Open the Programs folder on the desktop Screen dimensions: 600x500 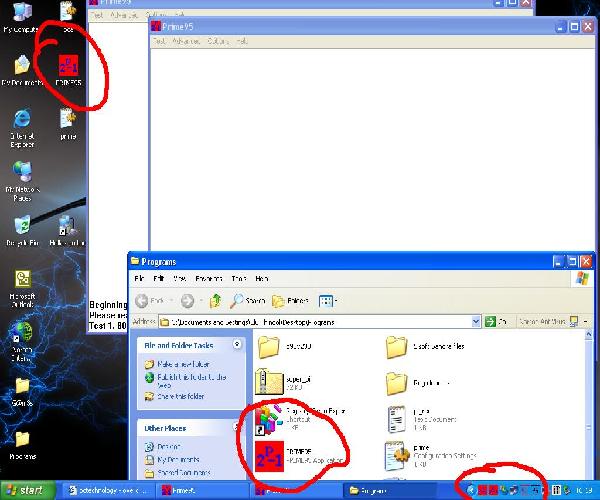[x=22, y=444]
